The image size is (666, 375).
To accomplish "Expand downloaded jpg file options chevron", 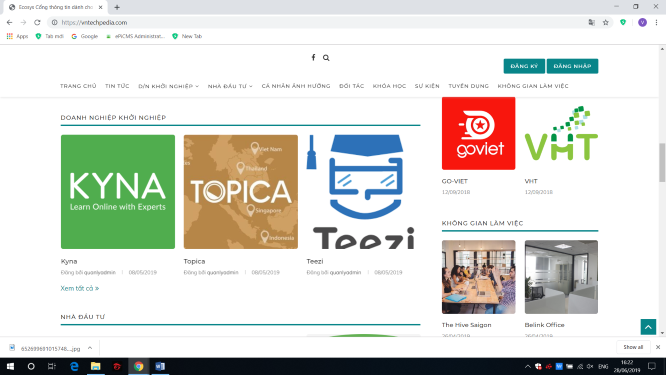I will coord(90,348).
